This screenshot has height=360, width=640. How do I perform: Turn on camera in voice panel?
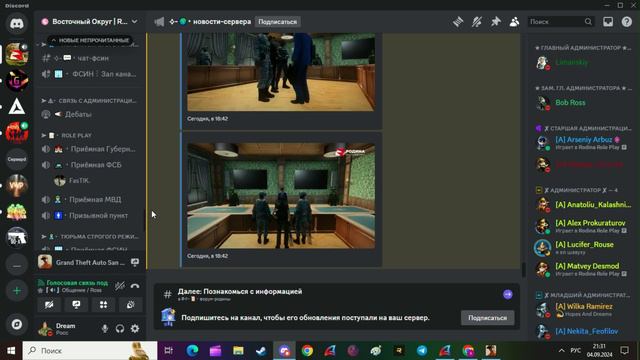pyautogui.click(x=49, y=304)
